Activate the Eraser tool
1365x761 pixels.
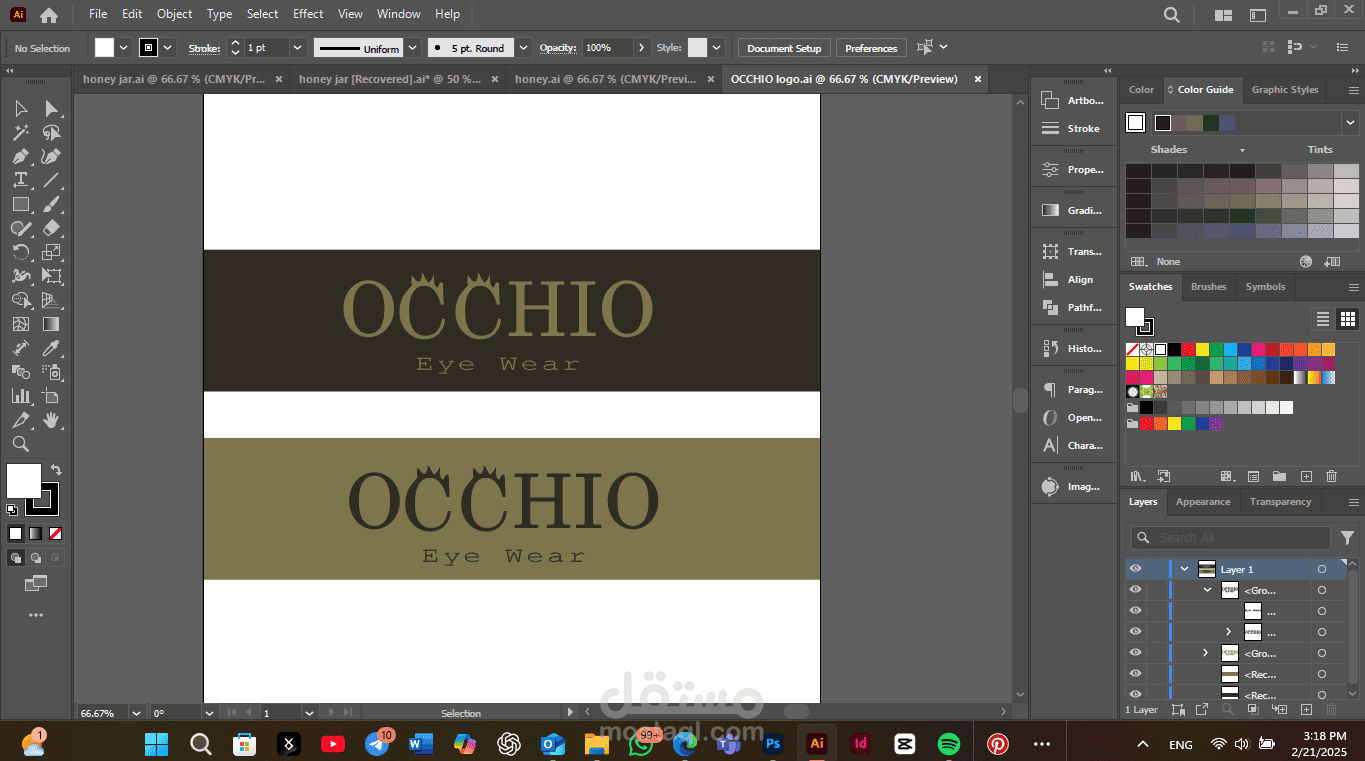(x=51, y=228)
